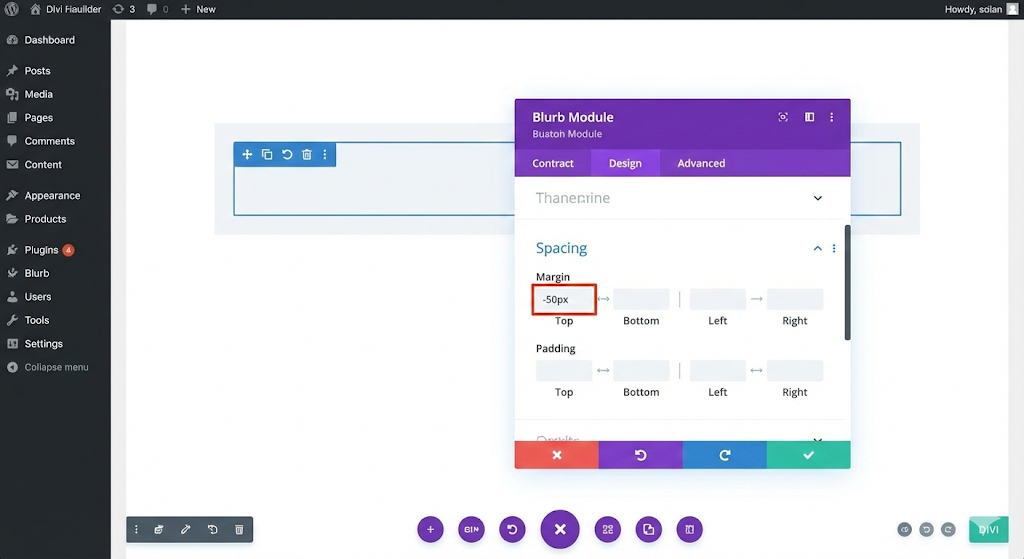Click the move icon on blue module toolbar

[x=247, y=155]
